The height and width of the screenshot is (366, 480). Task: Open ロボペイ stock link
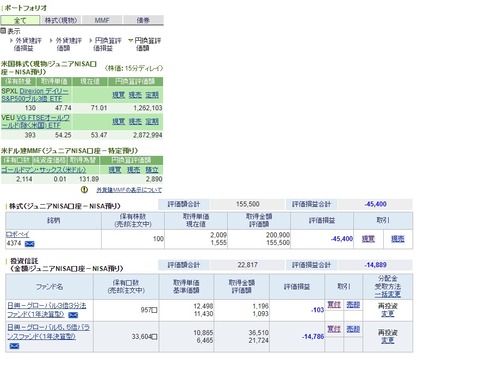point(18,234)
